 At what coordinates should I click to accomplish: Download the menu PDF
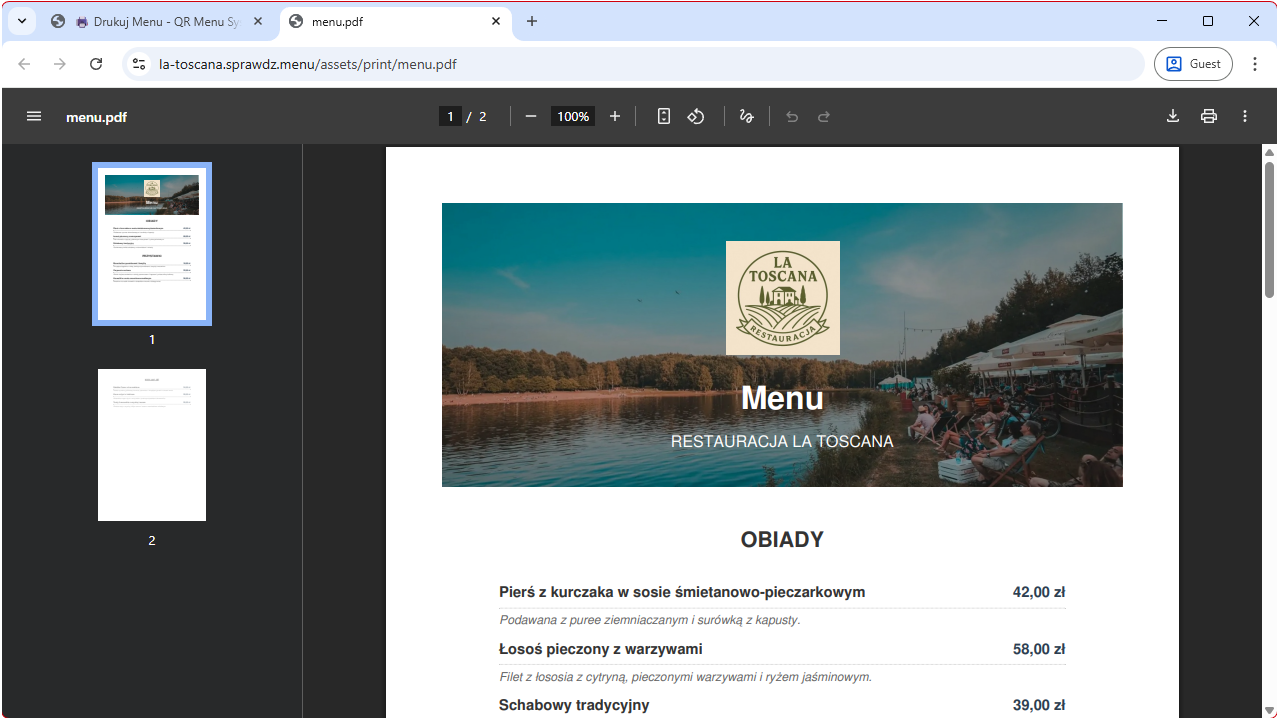[x=1172, y=116]
